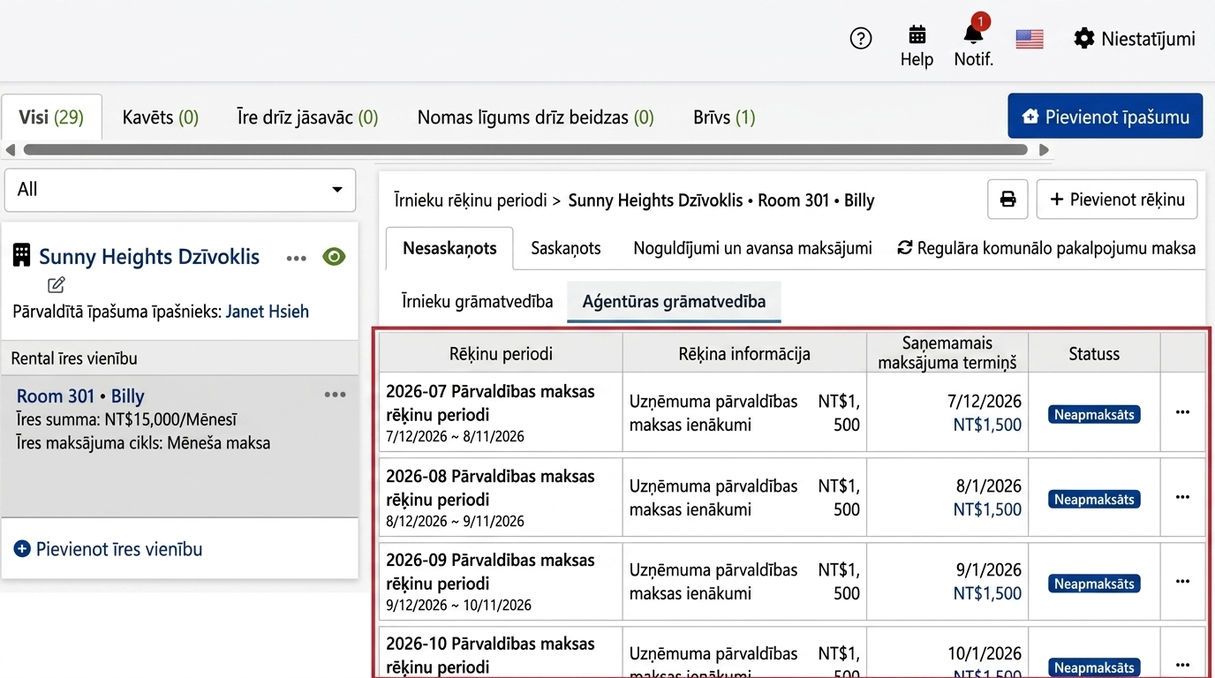Select the Brīvs (1) tab
The width and height of the screenshot is (1215, 678).
724,117
